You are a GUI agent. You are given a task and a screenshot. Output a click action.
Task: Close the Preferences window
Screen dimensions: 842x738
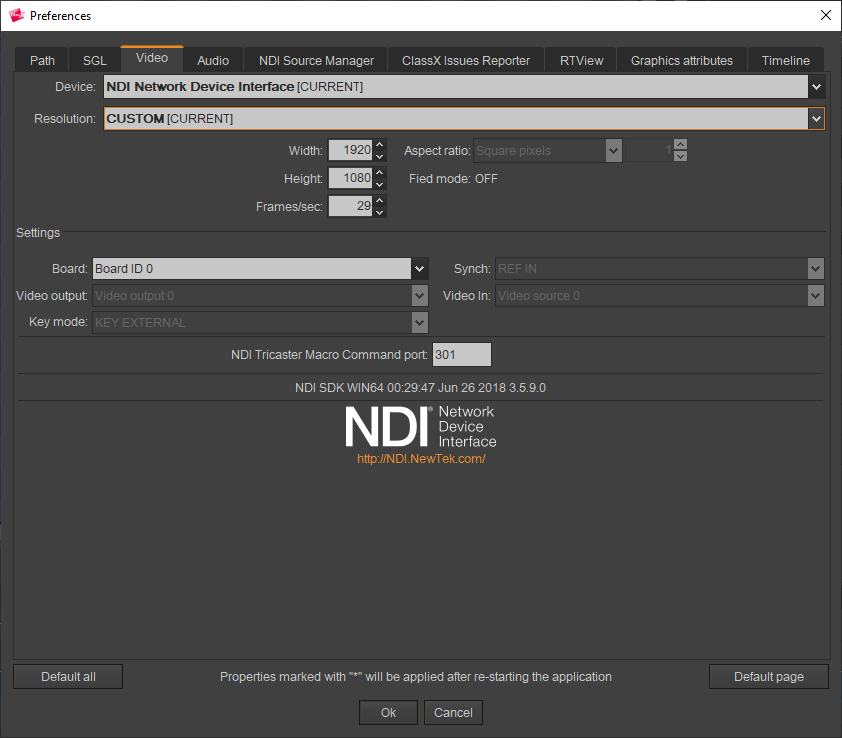pyautogui.click(x=825, y=15)
